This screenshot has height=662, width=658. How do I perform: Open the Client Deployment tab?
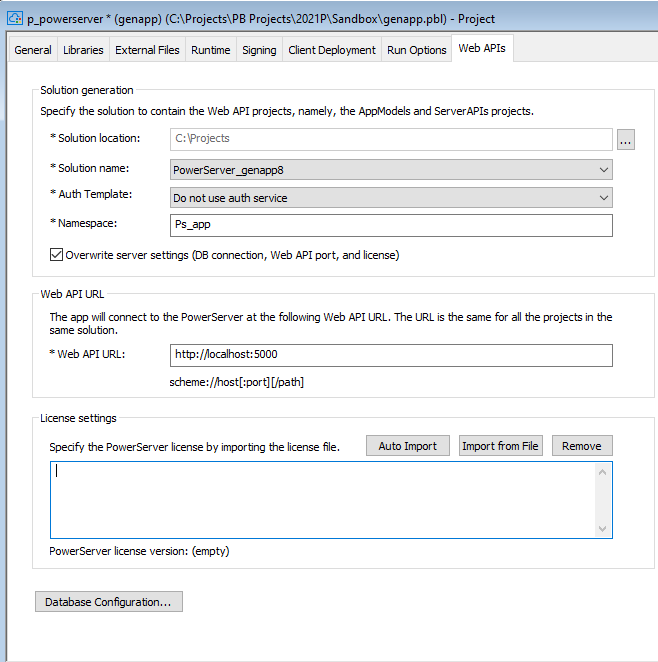(x=332, y=50)
